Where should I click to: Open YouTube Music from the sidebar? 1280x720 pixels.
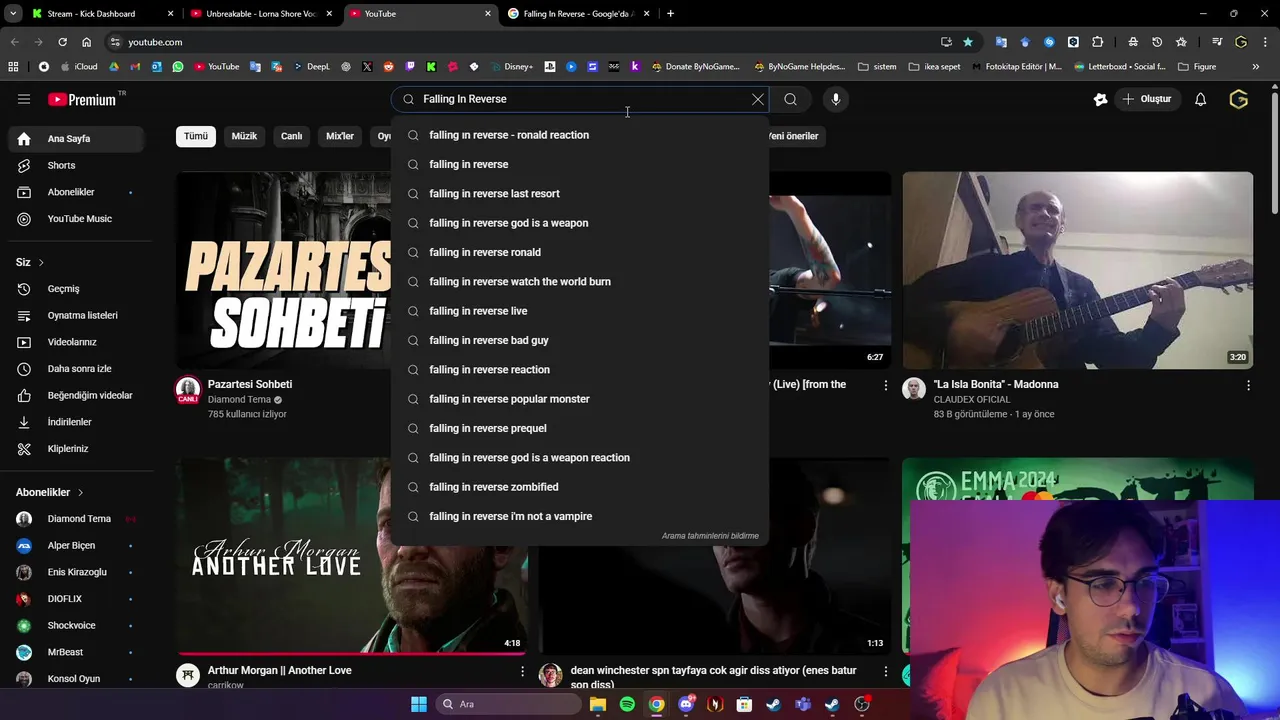click(78, 218)
